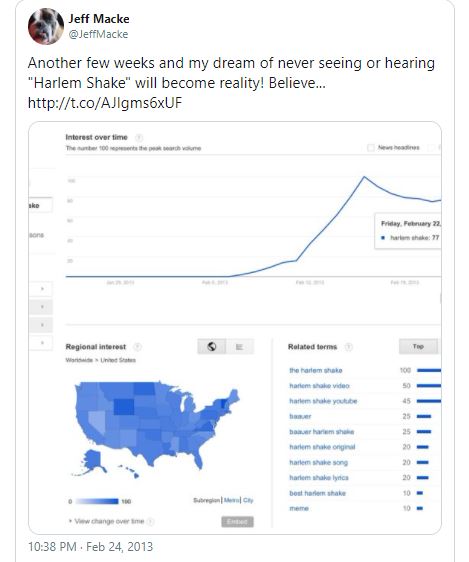
Task: Click the interest gradient legend bar
Action: 97,501
